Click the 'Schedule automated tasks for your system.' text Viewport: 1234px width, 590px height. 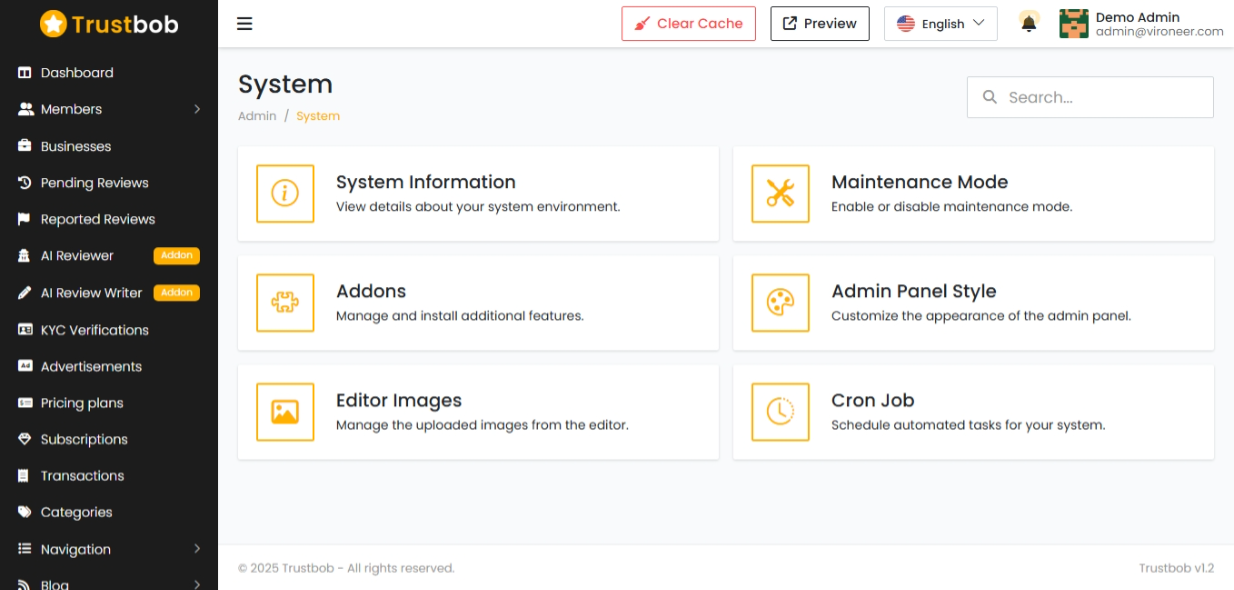(x=968, y=425)
